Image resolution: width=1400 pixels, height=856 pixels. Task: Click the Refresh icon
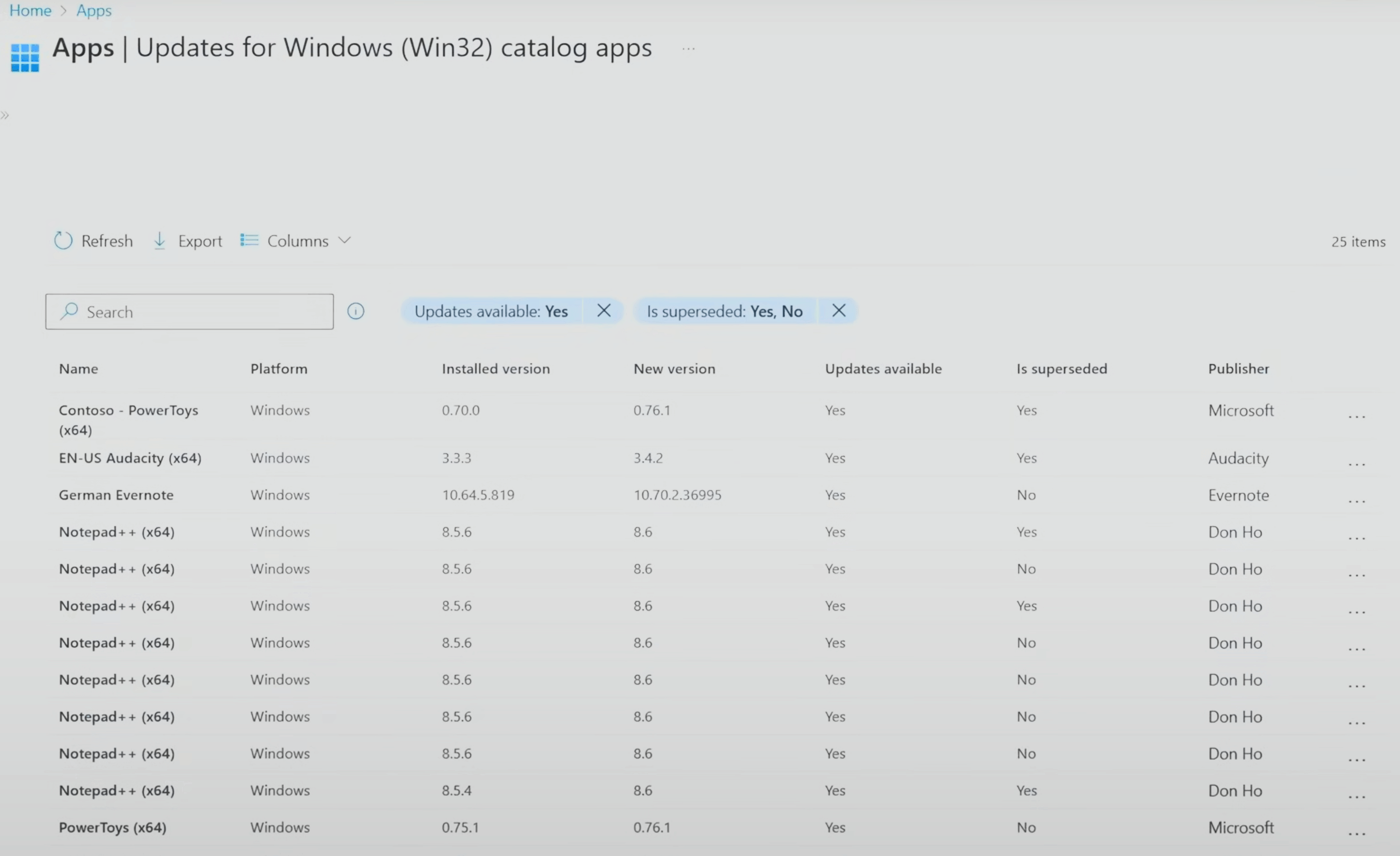coord(63,241)
